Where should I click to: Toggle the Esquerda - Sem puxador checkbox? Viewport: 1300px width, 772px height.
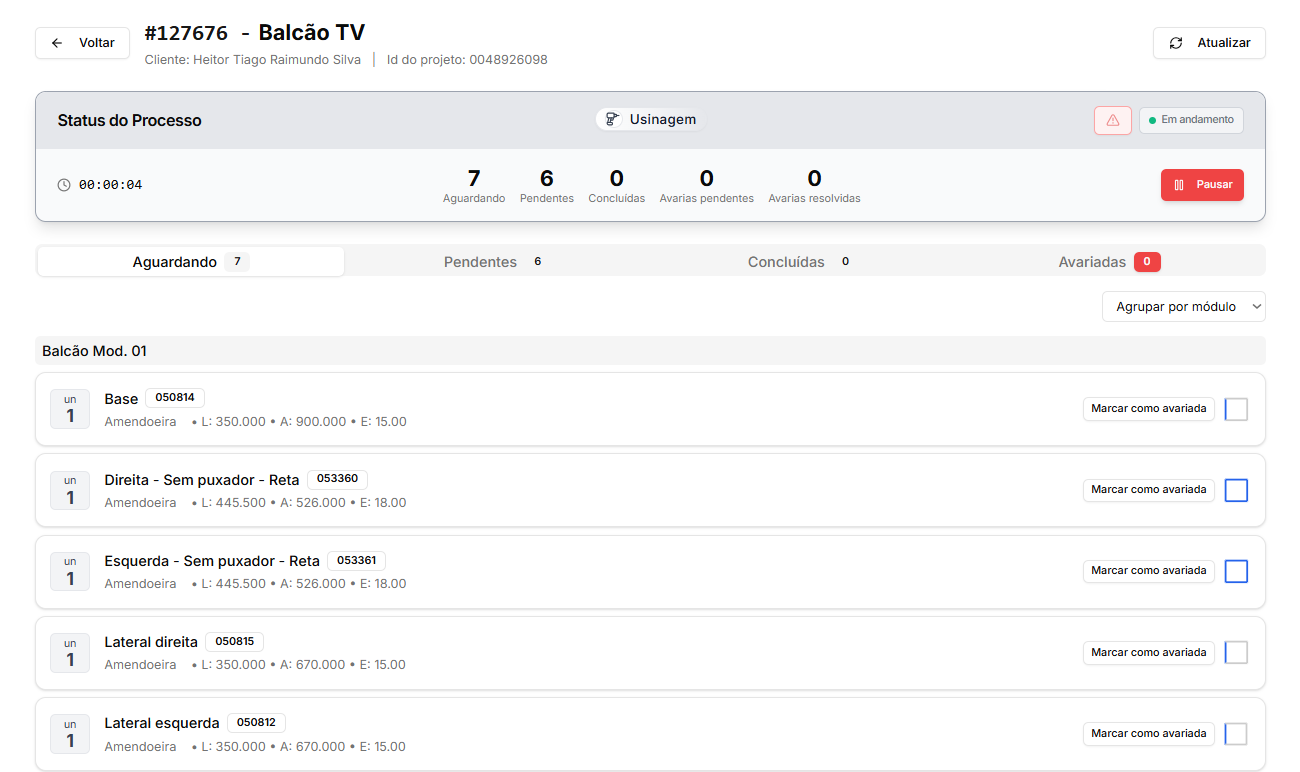point(1236,571)
